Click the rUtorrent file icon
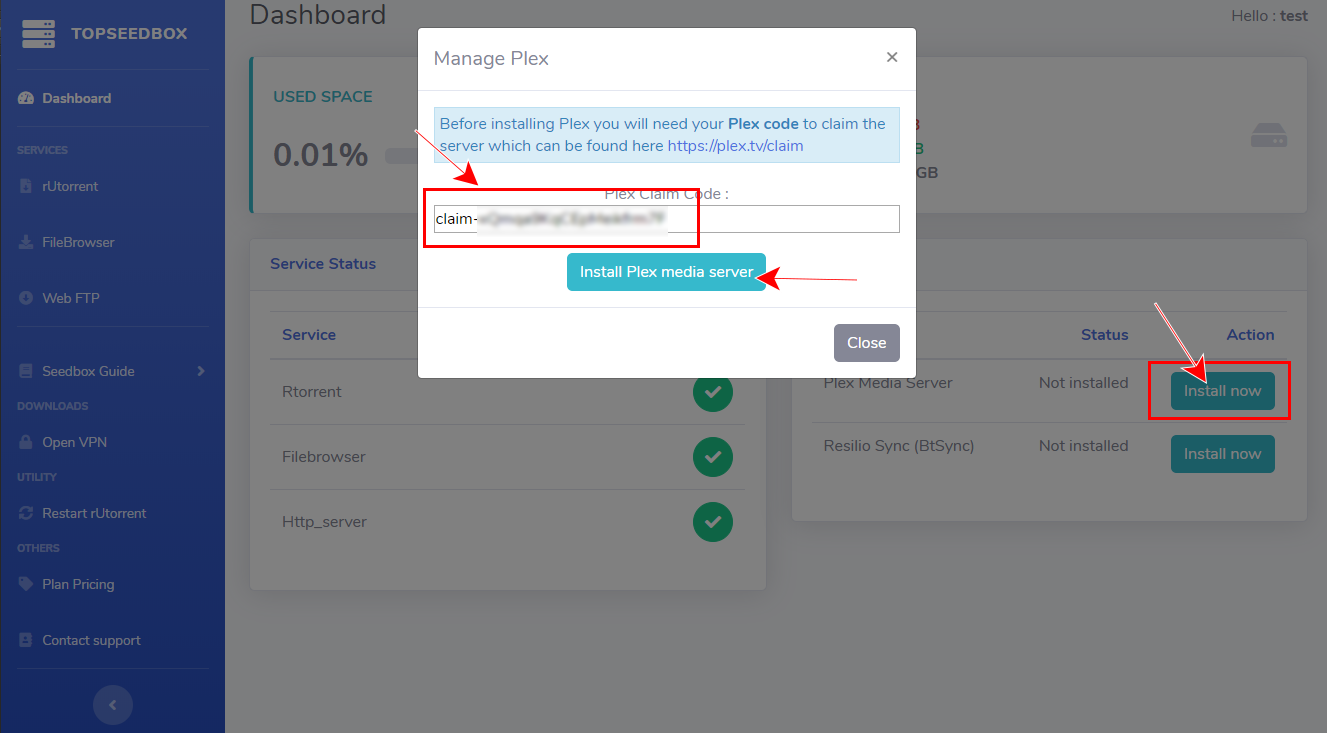The width and height of the screenshot is (1327, 733). (26, 186)
